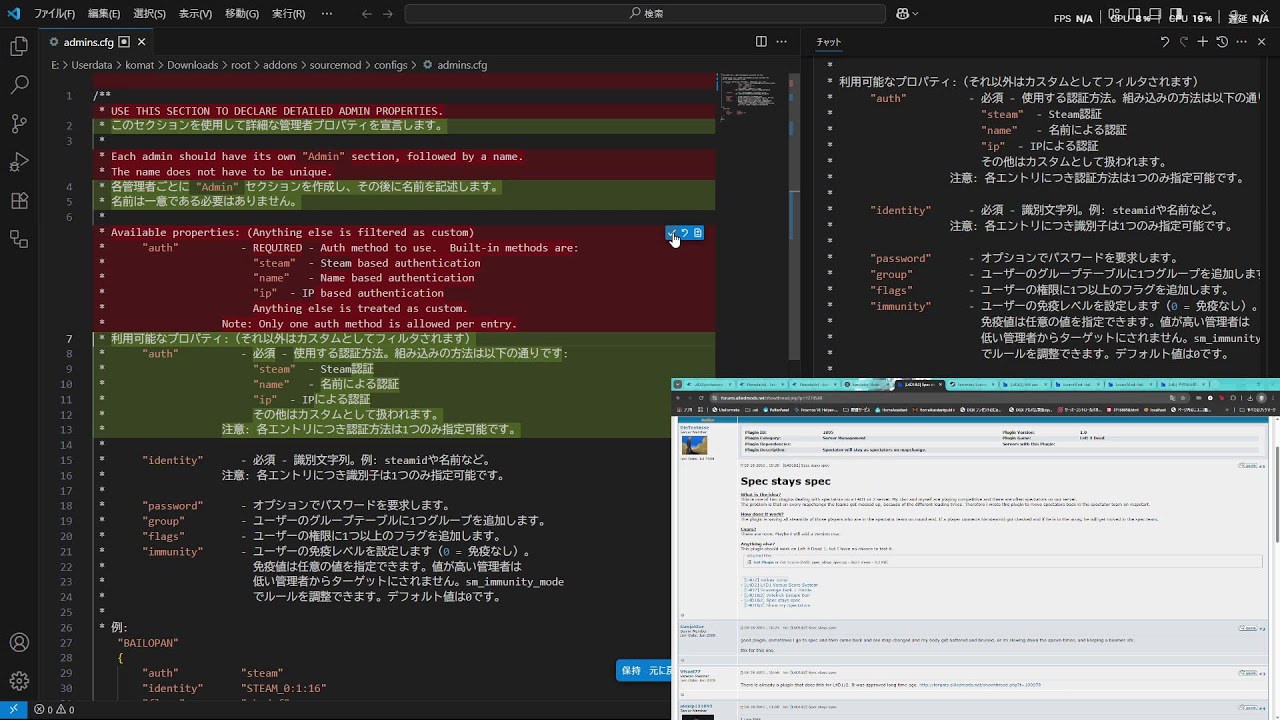Image resolution: width=1280 pixels, height=720 pixels.
Task: Click the 保持 button
Action: [631, 671]
